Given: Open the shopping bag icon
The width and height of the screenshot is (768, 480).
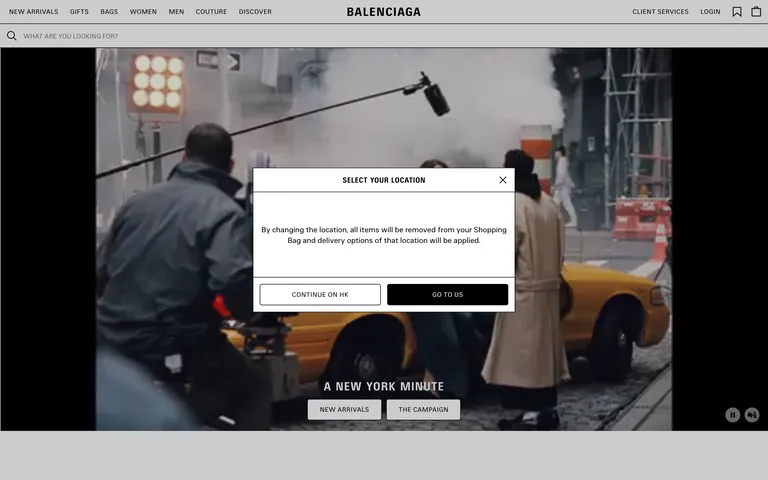Looking at the screenshot, I should coord(756,12).
